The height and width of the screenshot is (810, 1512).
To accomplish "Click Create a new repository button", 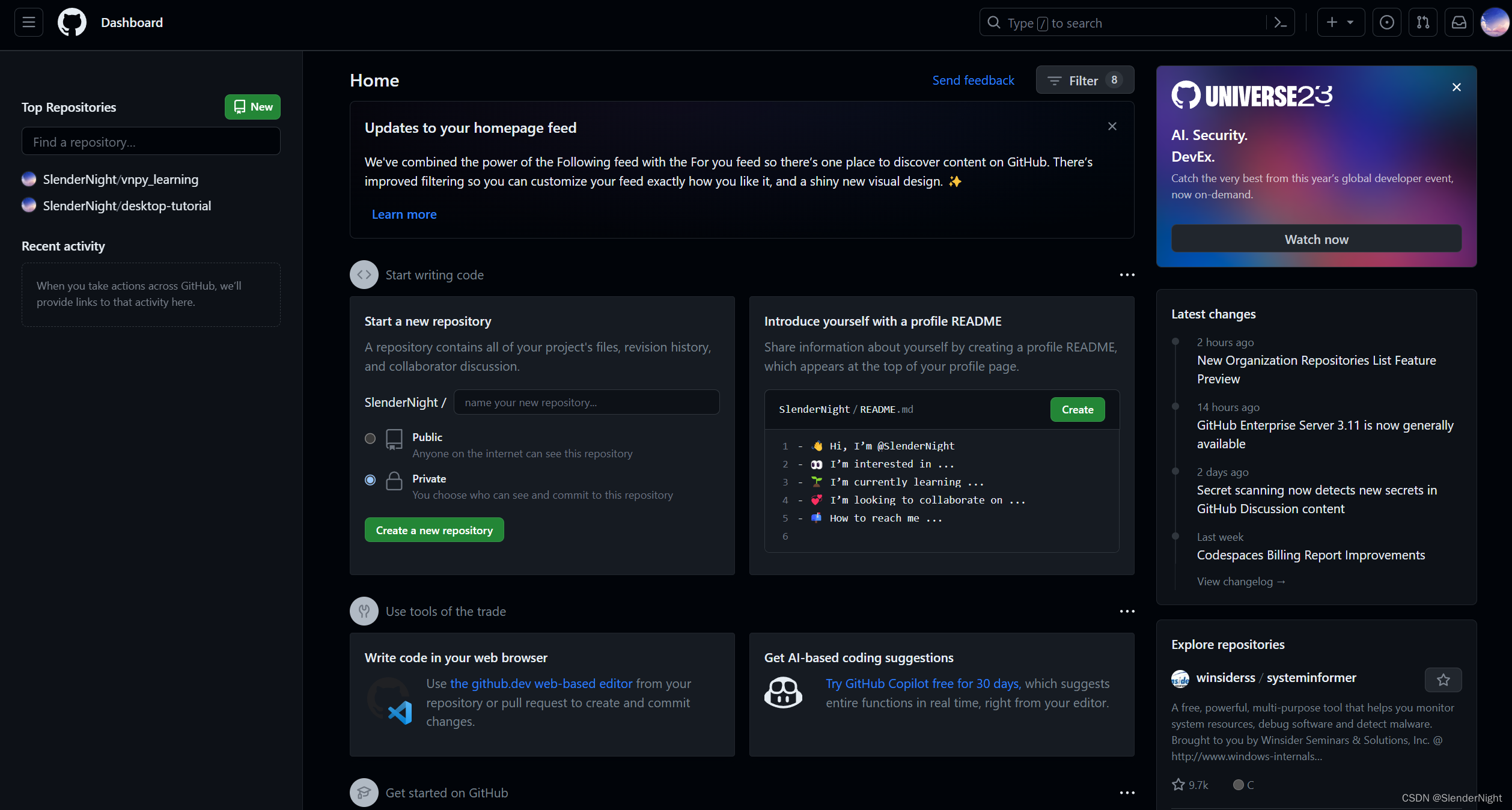I will pyautogui.click(x=434, y=530).
